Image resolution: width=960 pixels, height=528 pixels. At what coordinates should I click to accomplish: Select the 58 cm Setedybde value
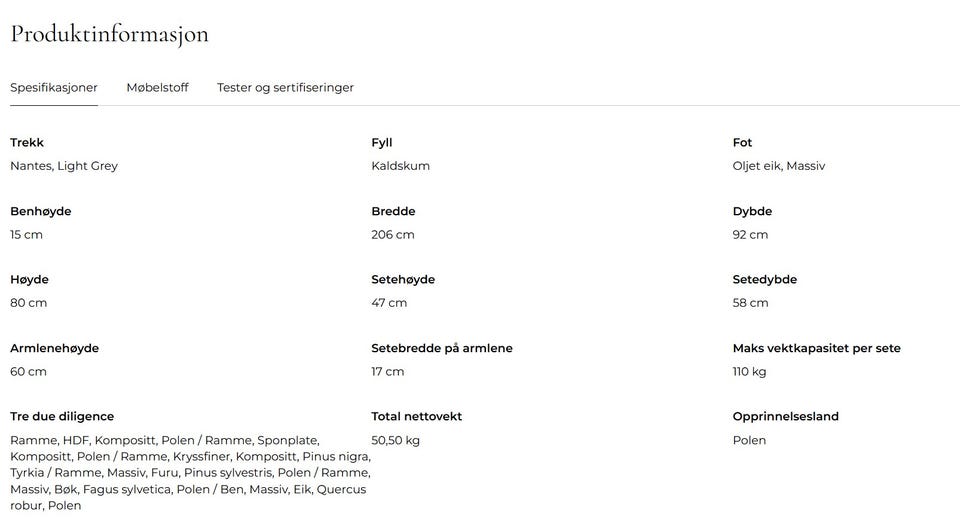750,303
